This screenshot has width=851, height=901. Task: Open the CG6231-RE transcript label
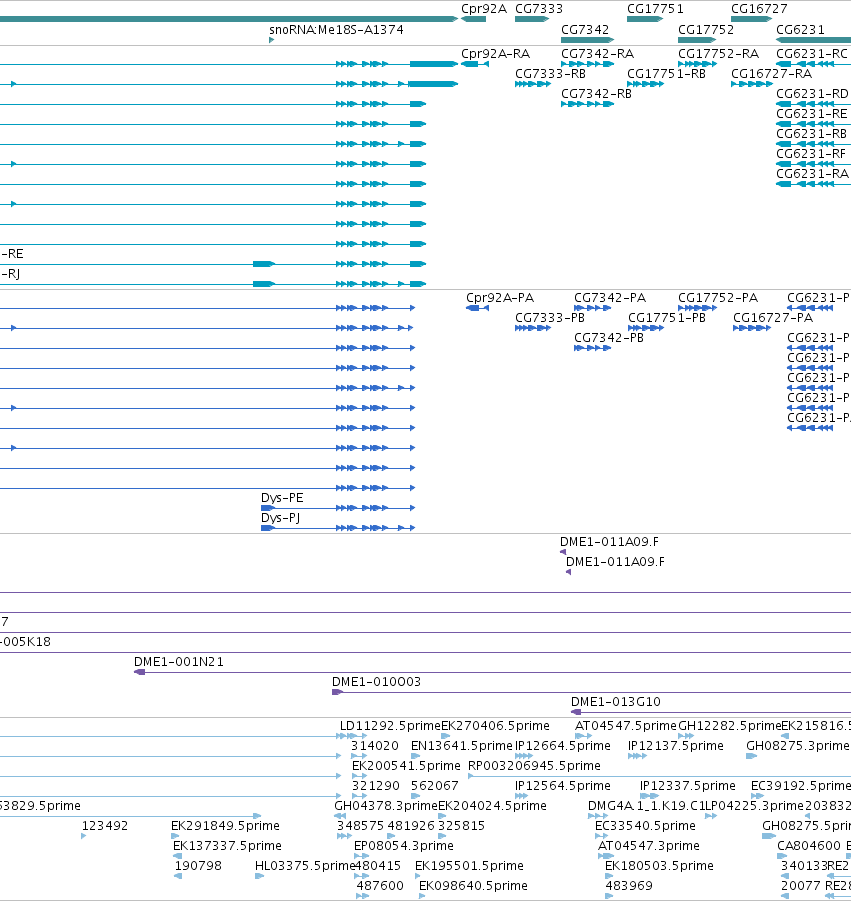(x=811, y=114)
